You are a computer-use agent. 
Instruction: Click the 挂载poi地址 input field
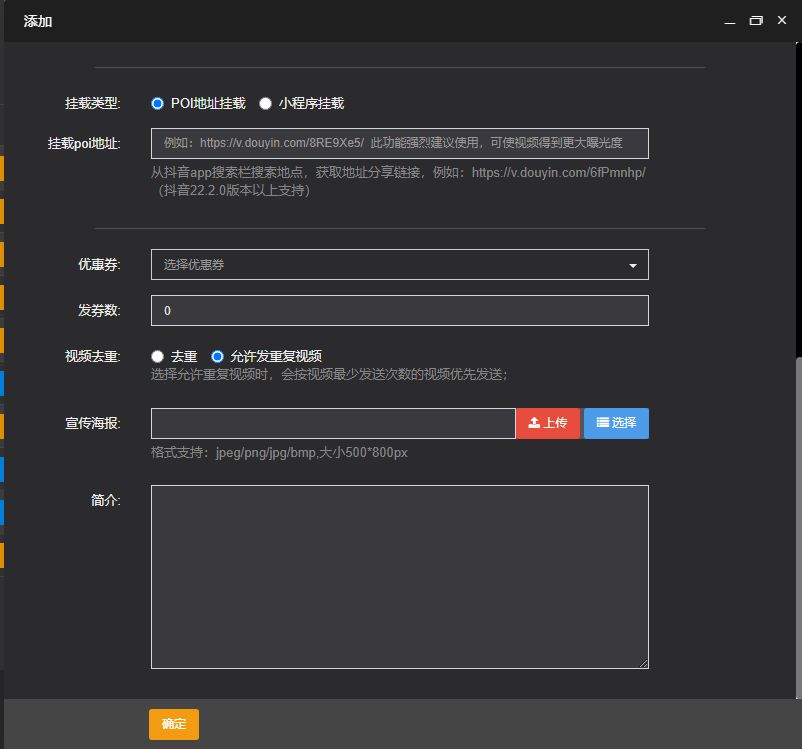(399, 142)
